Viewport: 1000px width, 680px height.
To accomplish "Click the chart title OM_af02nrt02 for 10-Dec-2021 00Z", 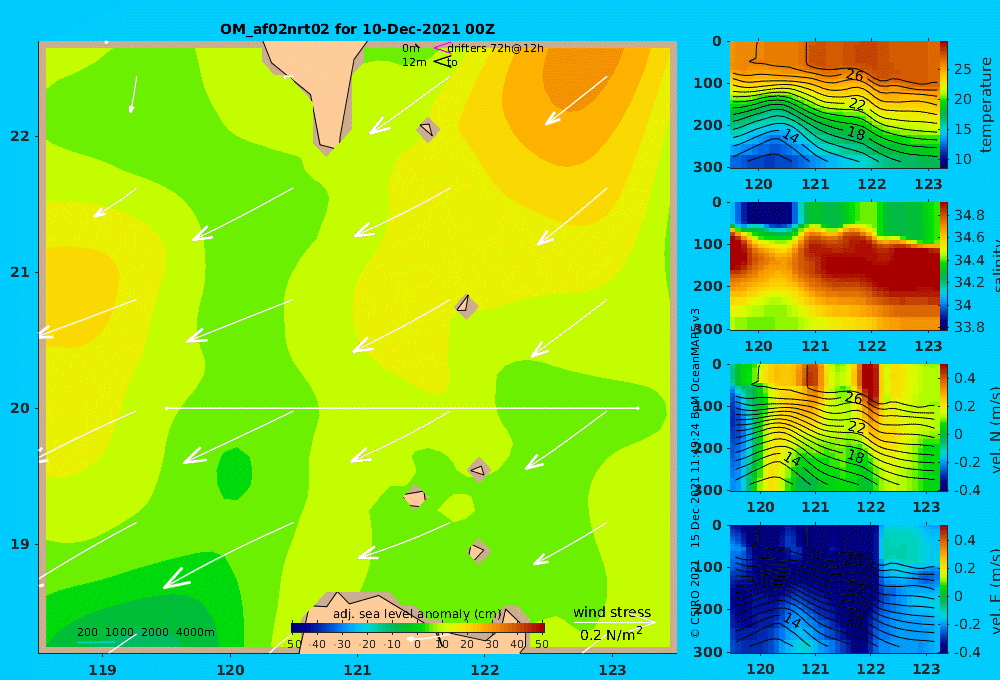I will click(x=357, y=29).
